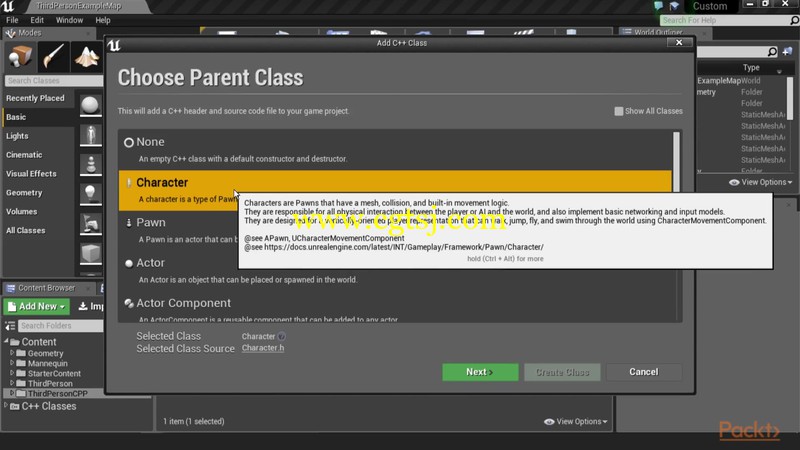Open the File menu

tap(12, 20)
